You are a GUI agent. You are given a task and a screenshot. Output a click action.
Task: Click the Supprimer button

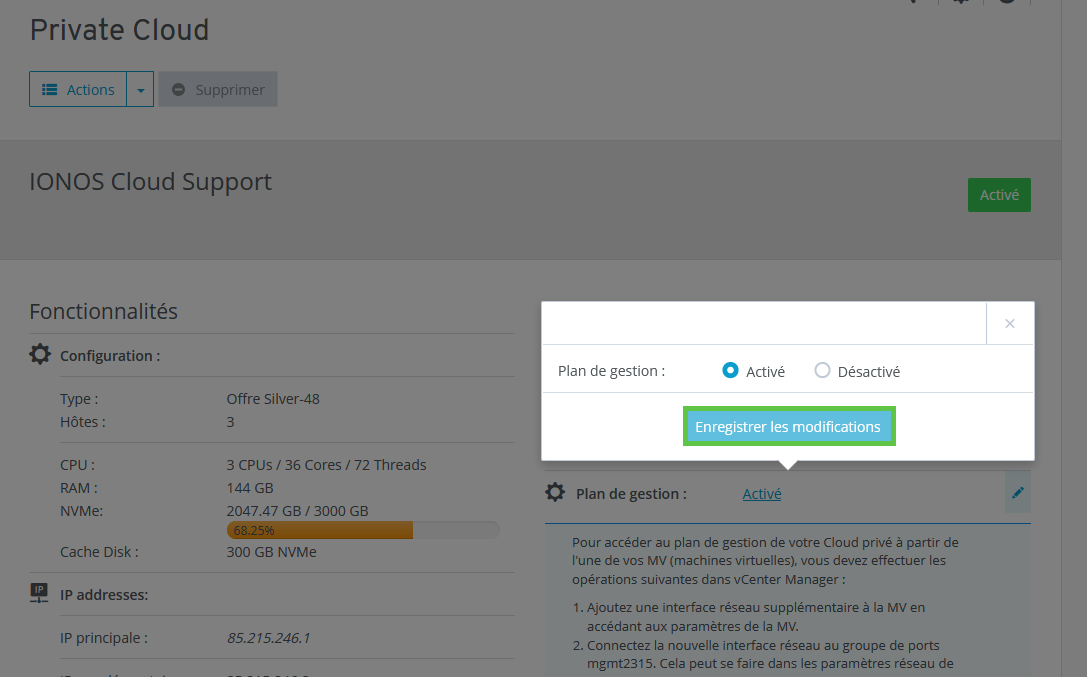(x=218, y=89)
